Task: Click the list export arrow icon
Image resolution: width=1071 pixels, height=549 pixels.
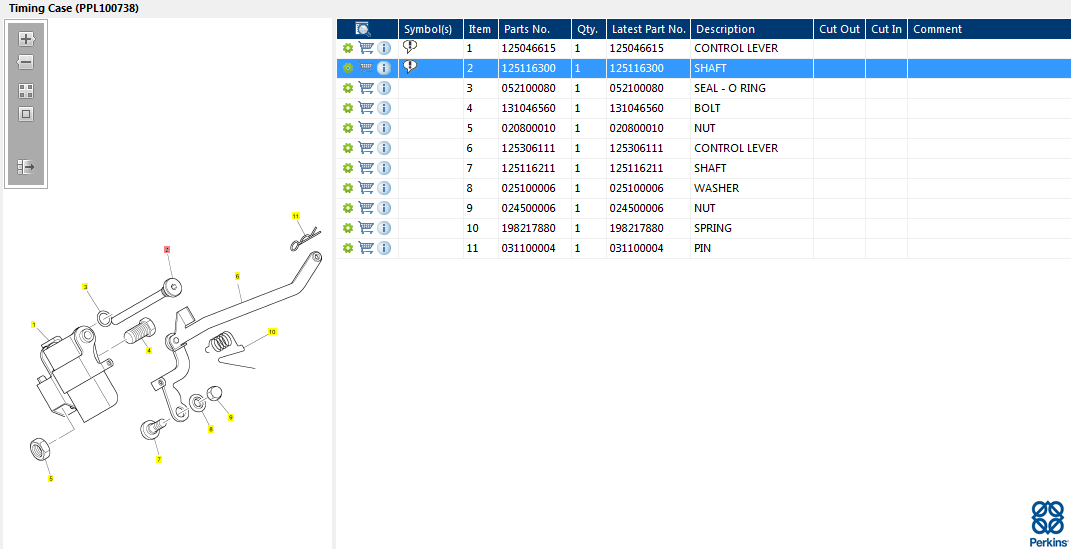Action: (x=26, y=167)
